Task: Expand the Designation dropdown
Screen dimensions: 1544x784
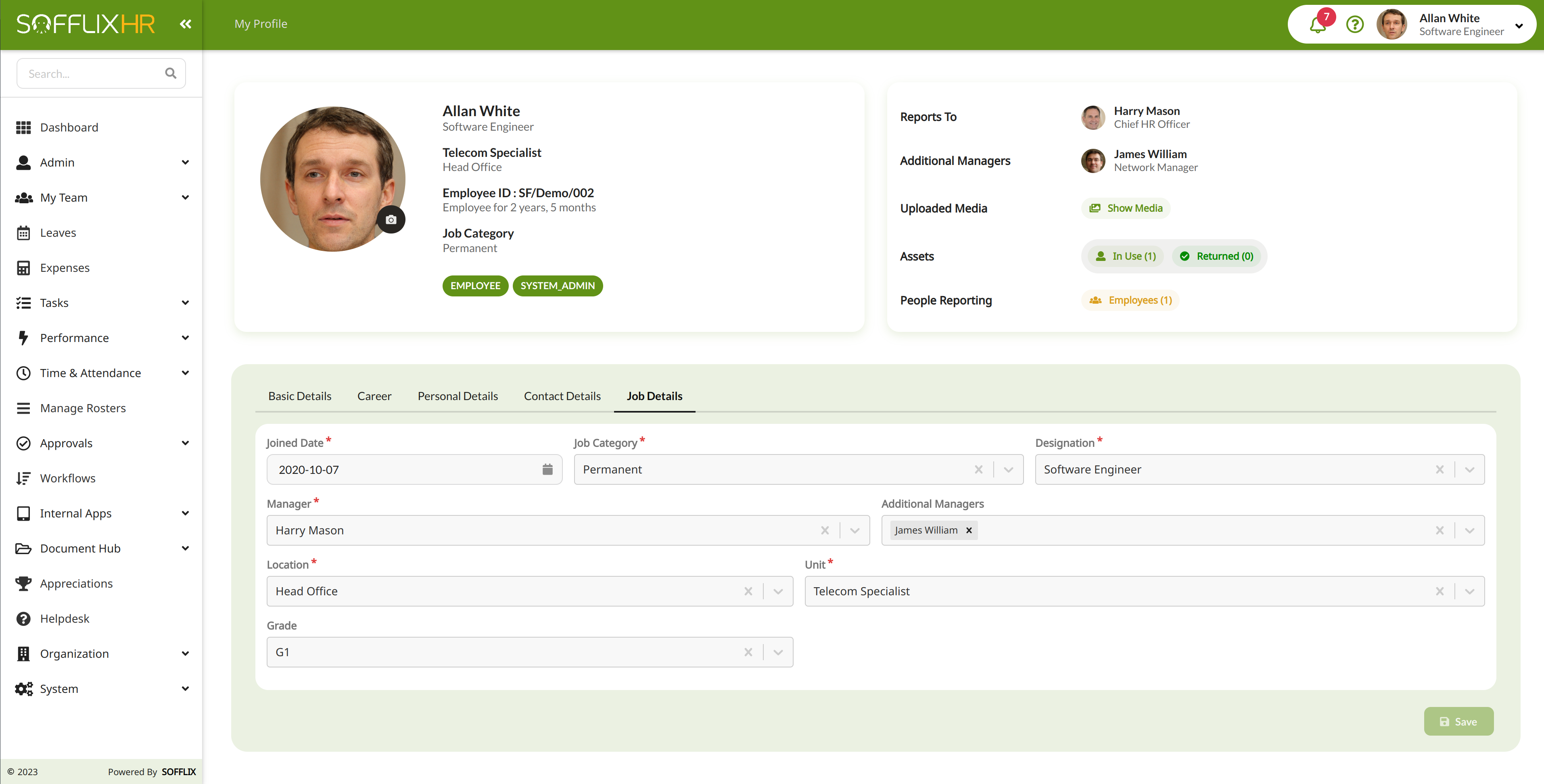Action: tap(1469, 469)
